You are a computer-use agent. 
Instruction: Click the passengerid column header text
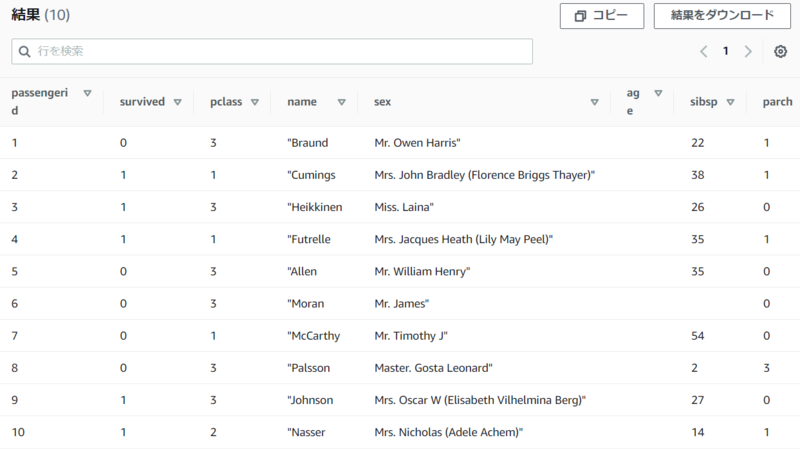[x=39, y=102]
